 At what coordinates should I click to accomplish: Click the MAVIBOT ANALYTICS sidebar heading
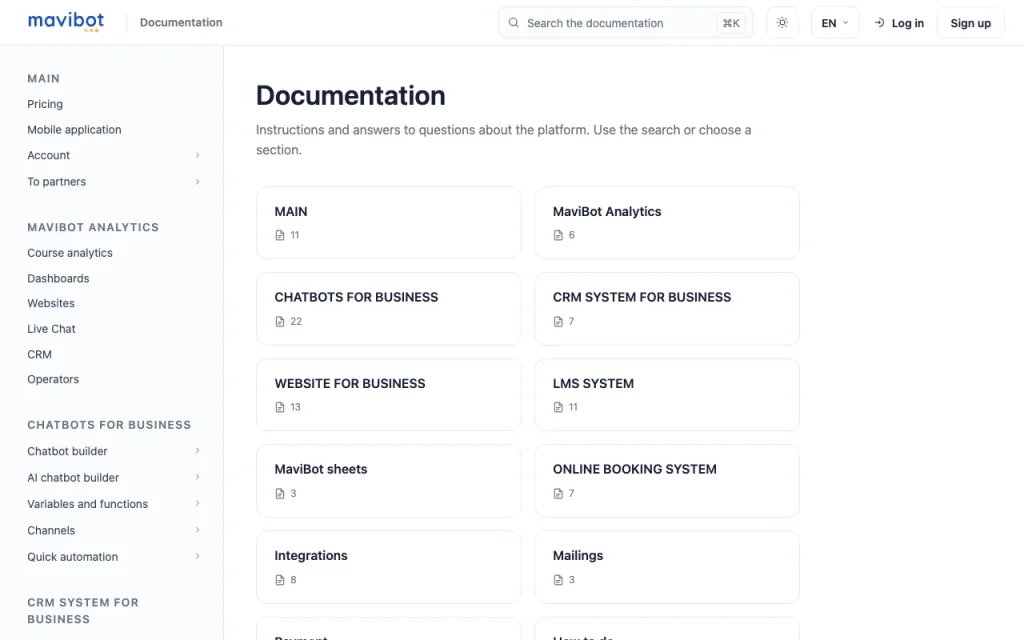tap(93, 227)
